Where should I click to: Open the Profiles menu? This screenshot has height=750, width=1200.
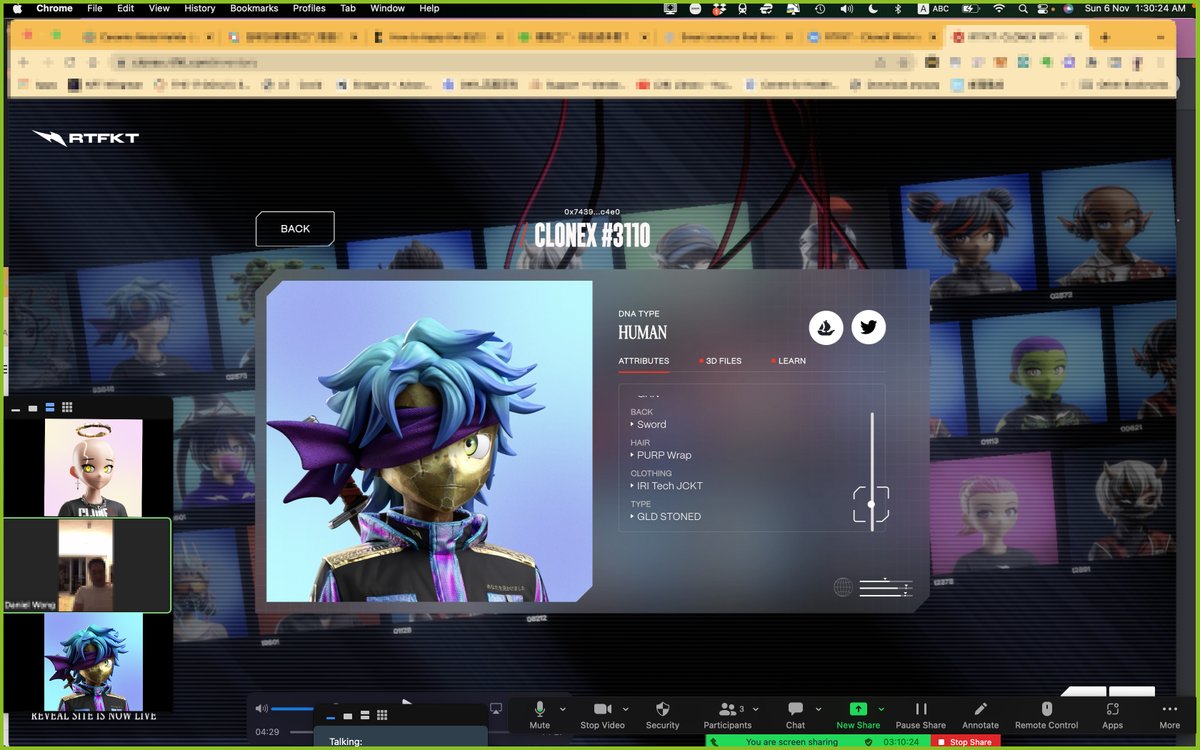[309, 8]
